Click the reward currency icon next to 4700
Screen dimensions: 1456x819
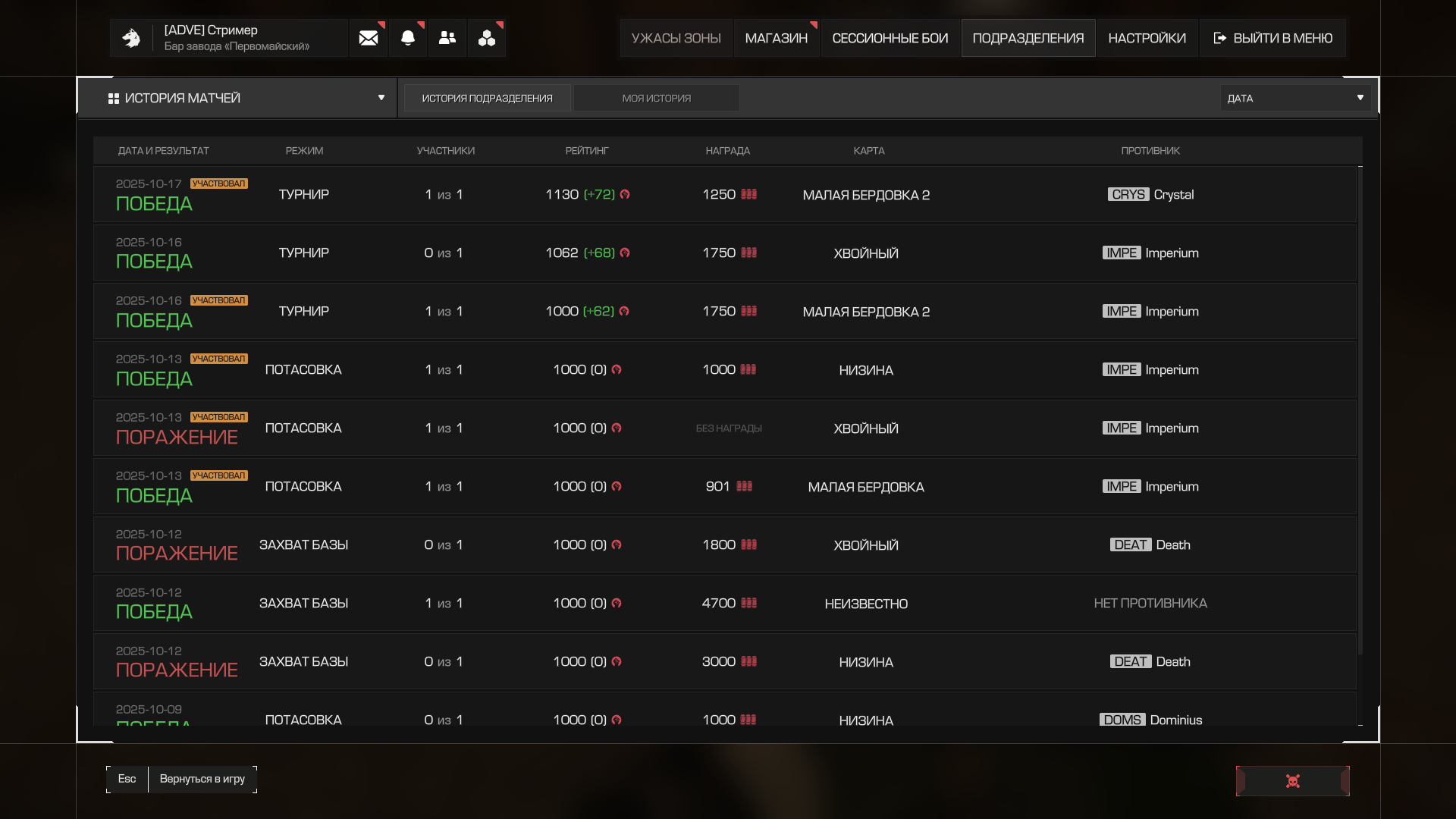(749, 604)
